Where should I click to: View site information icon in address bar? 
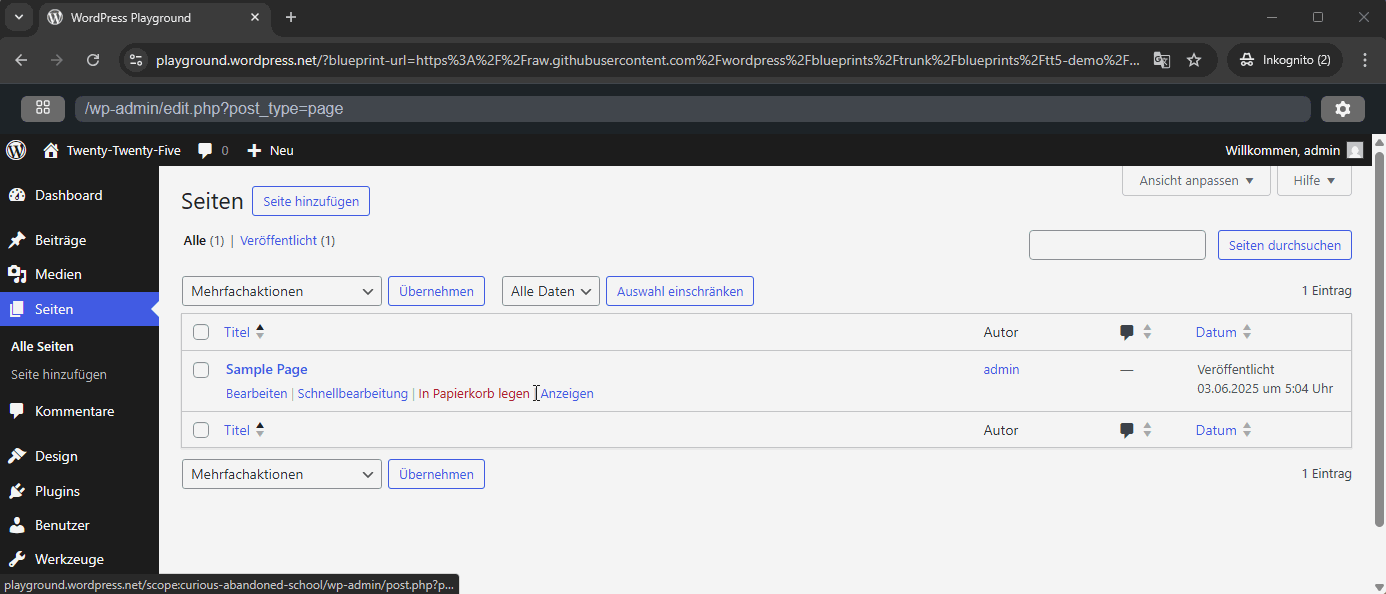135,60
